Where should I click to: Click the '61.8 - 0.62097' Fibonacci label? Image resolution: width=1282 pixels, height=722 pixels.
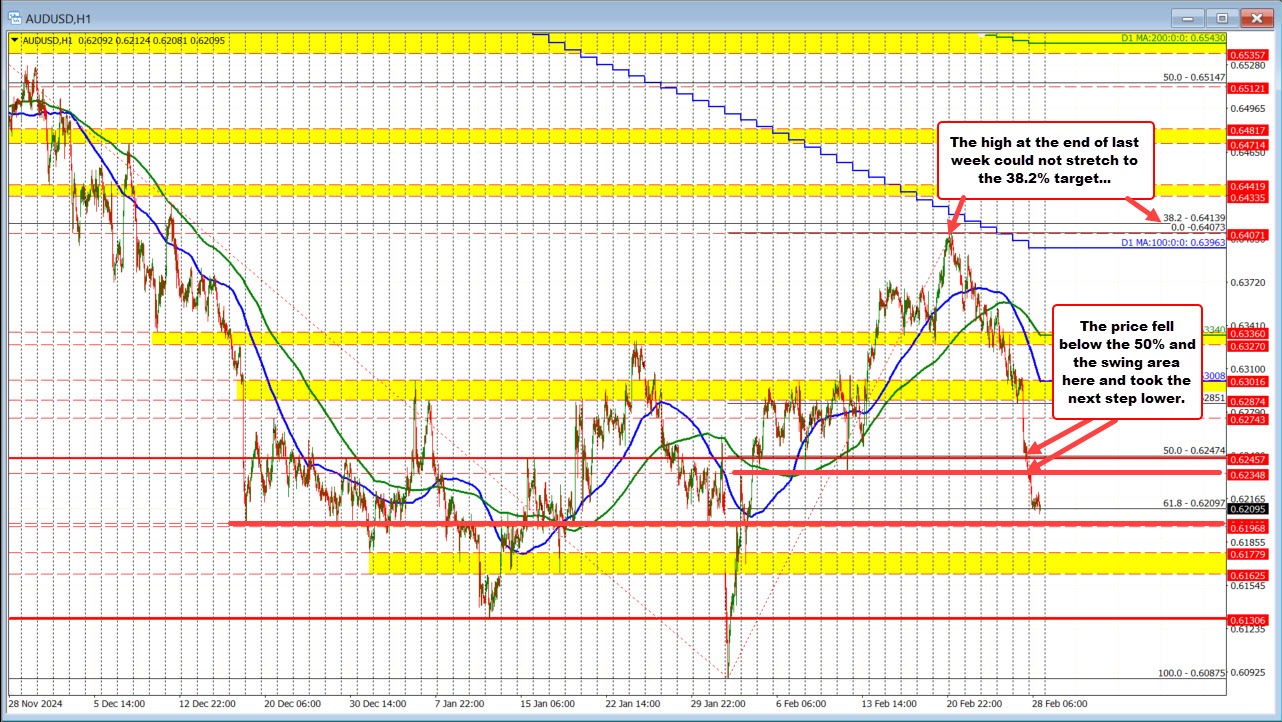click(x=1193, y=502)
